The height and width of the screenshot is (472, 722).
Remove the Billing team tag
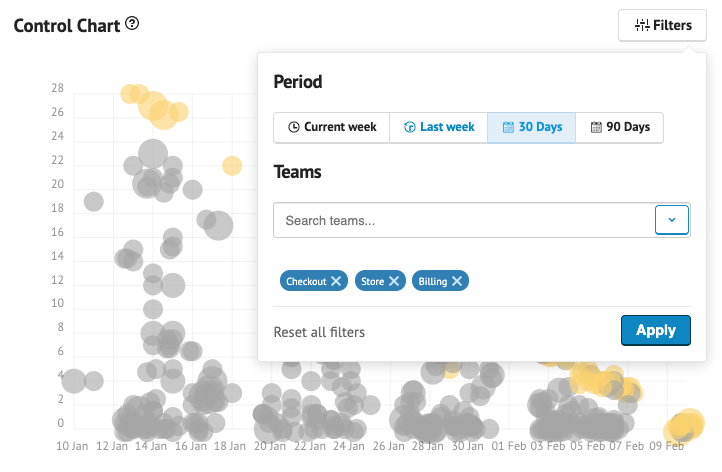coord(457,282)
